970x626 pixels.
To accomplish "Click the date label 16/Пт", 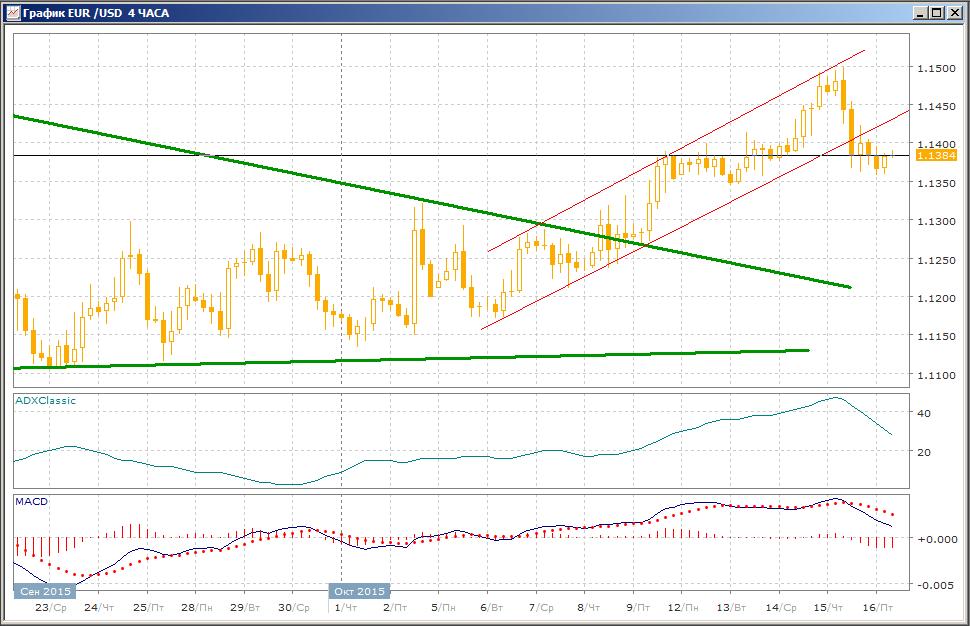I will [877, 607].
